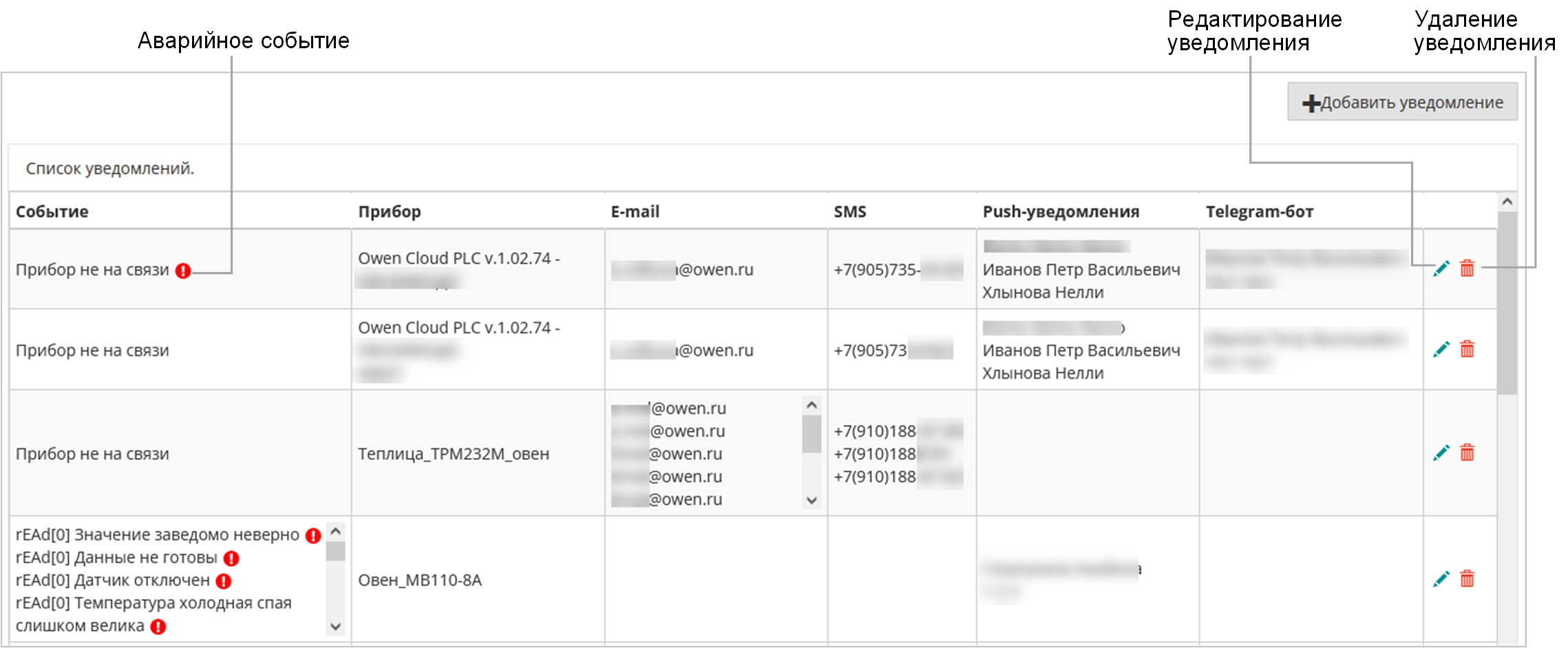Screen dimensions: 1568x648
Task: Delete the first notification with trash icon
Action: [1467, 269]
